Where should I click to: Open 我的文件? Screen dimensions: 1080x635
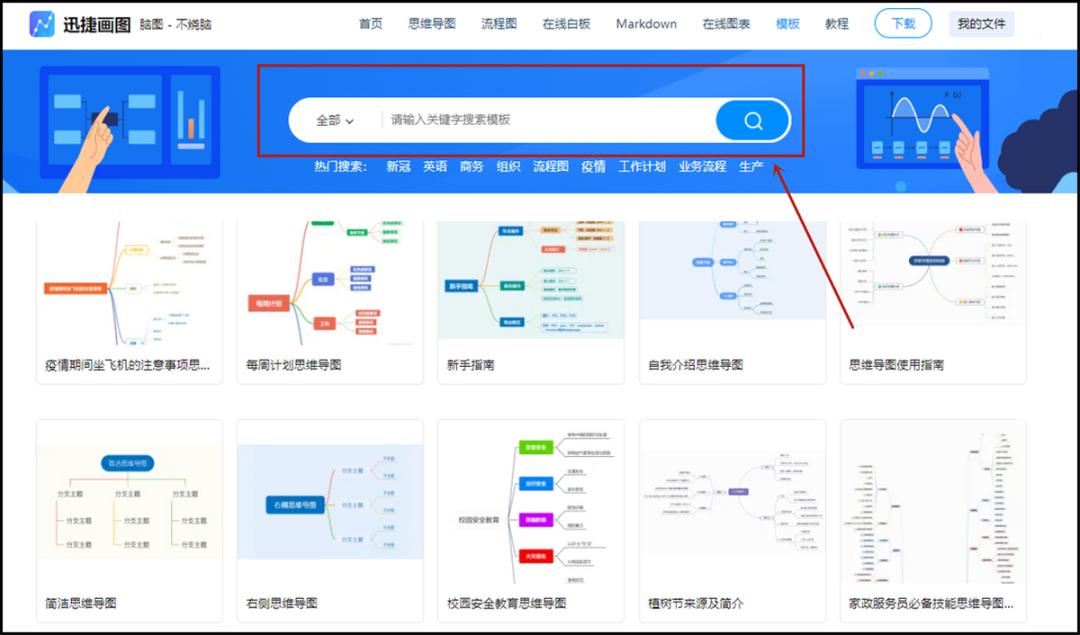pyautogui.click(x=983, y=23)
